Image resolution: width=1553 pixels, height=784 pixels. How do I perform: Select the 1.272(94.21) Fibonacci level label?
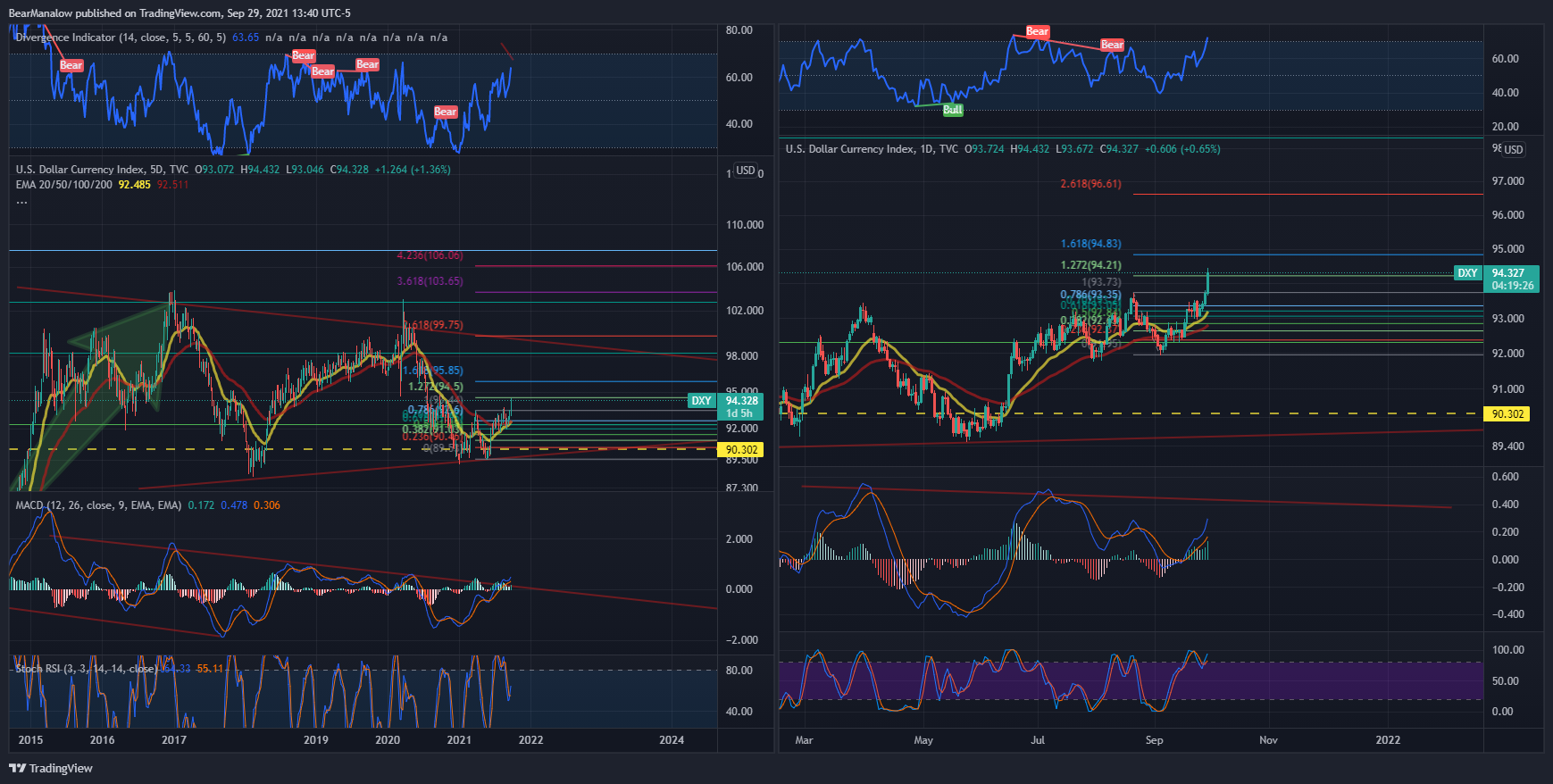click(1090, 265)
